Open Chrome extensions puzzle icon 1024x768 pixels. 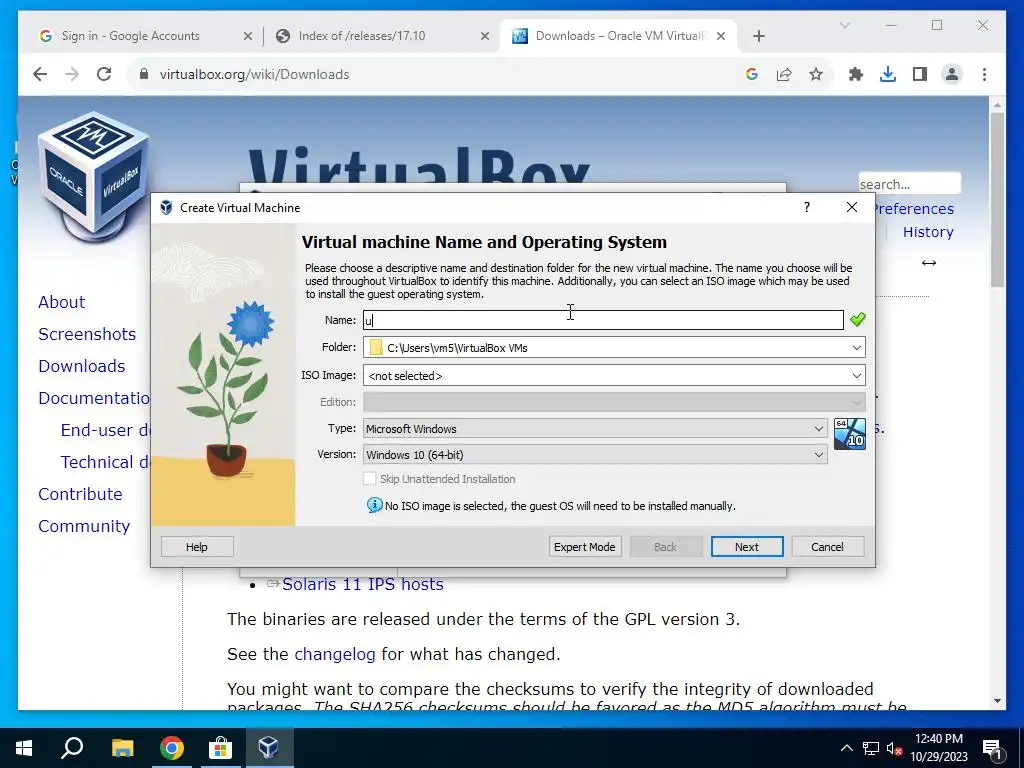click(856, 74)
